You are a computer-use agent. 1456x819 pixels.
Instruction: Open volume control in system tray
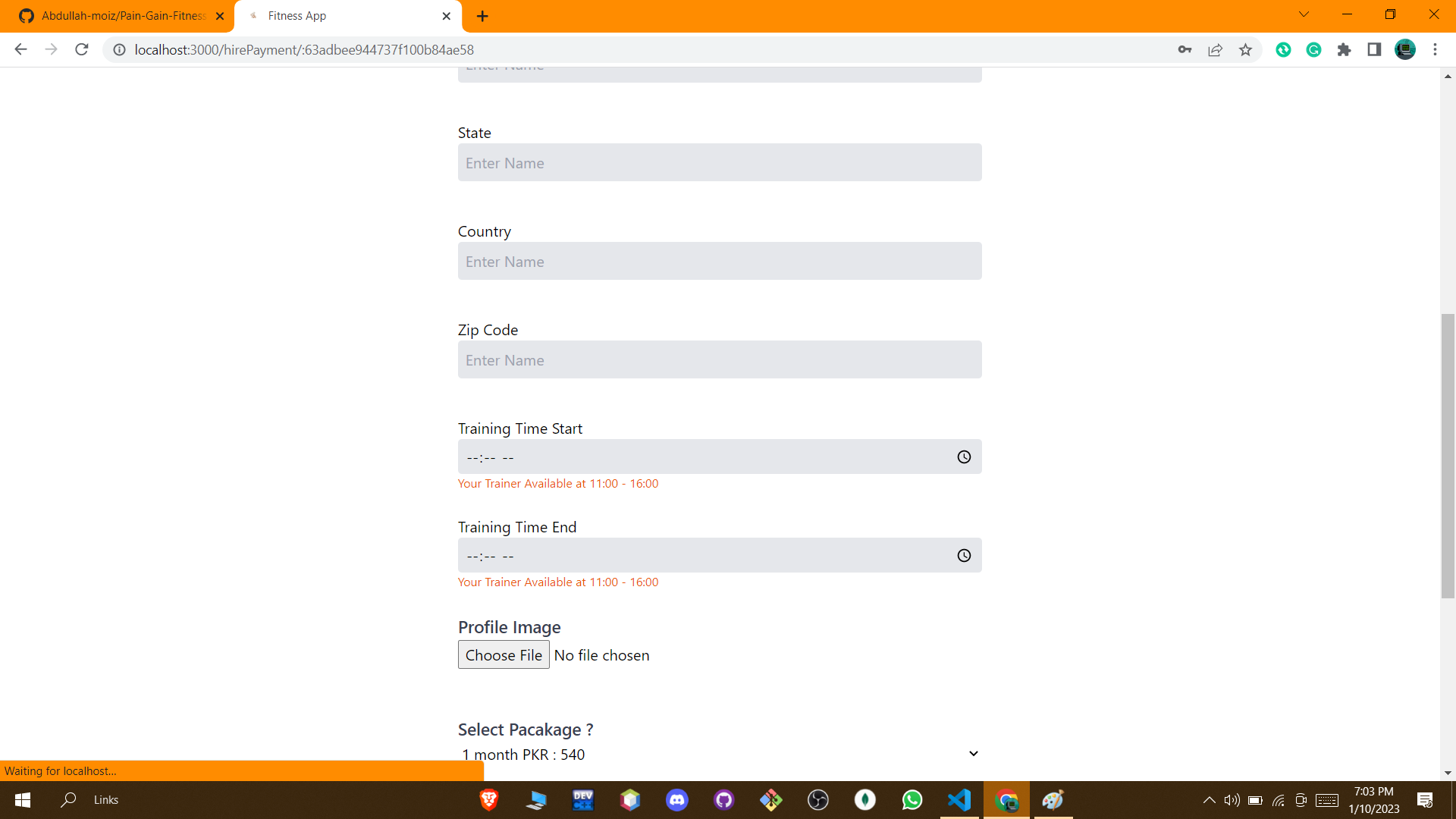(x=1232, y=800)
